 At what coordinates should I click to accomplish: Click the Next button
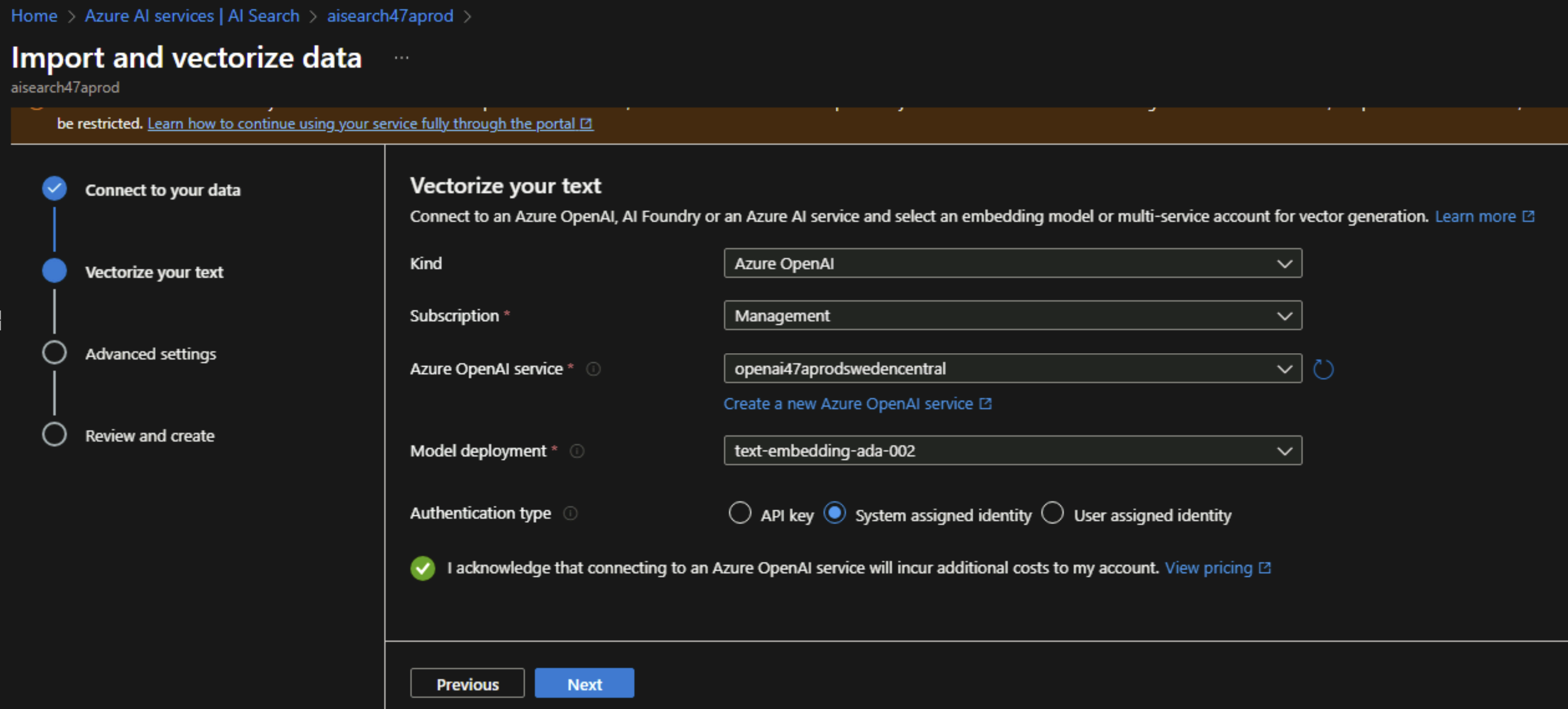click(x=584, y=684)
